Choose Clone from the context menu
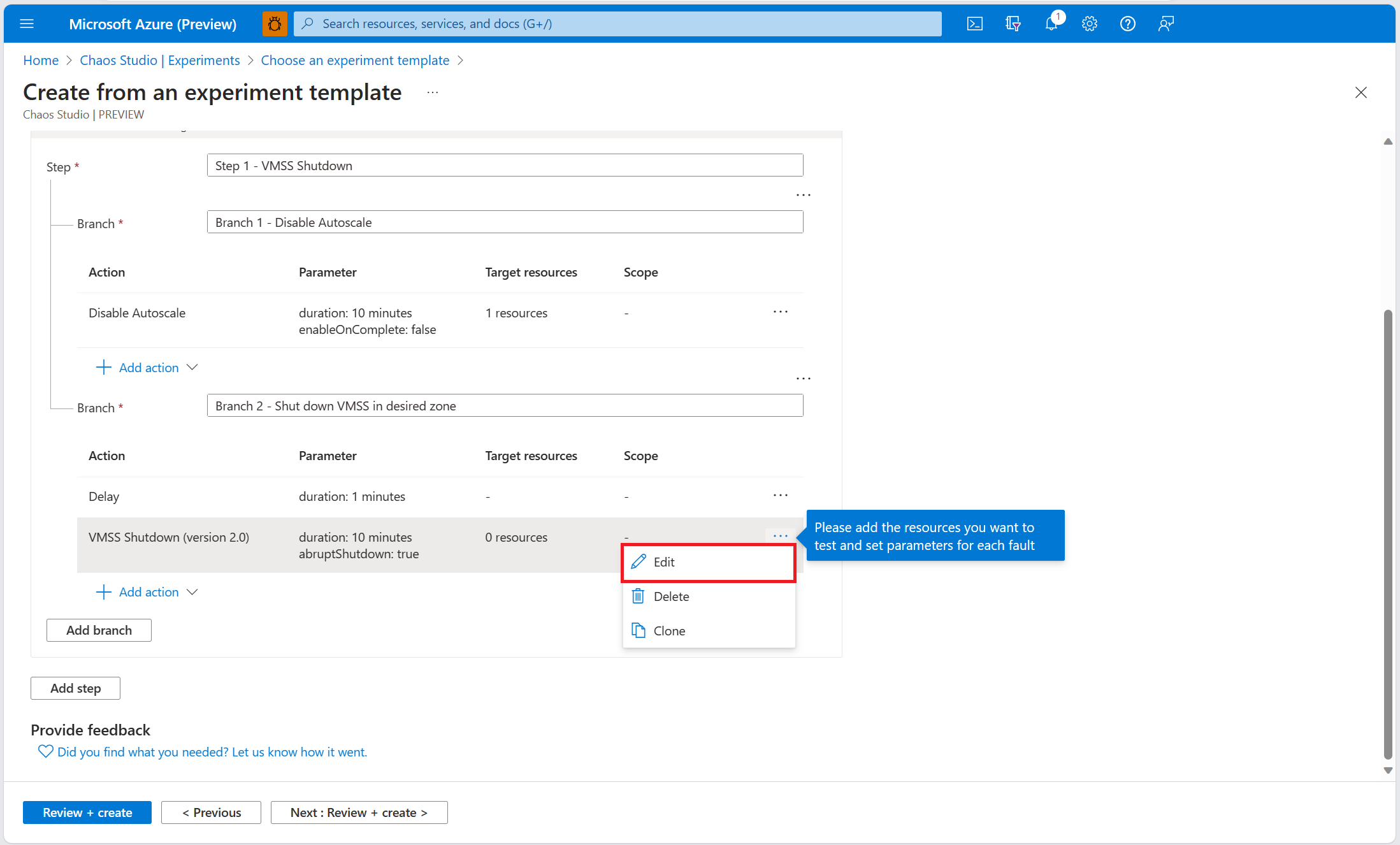 (x=669, y=630)
